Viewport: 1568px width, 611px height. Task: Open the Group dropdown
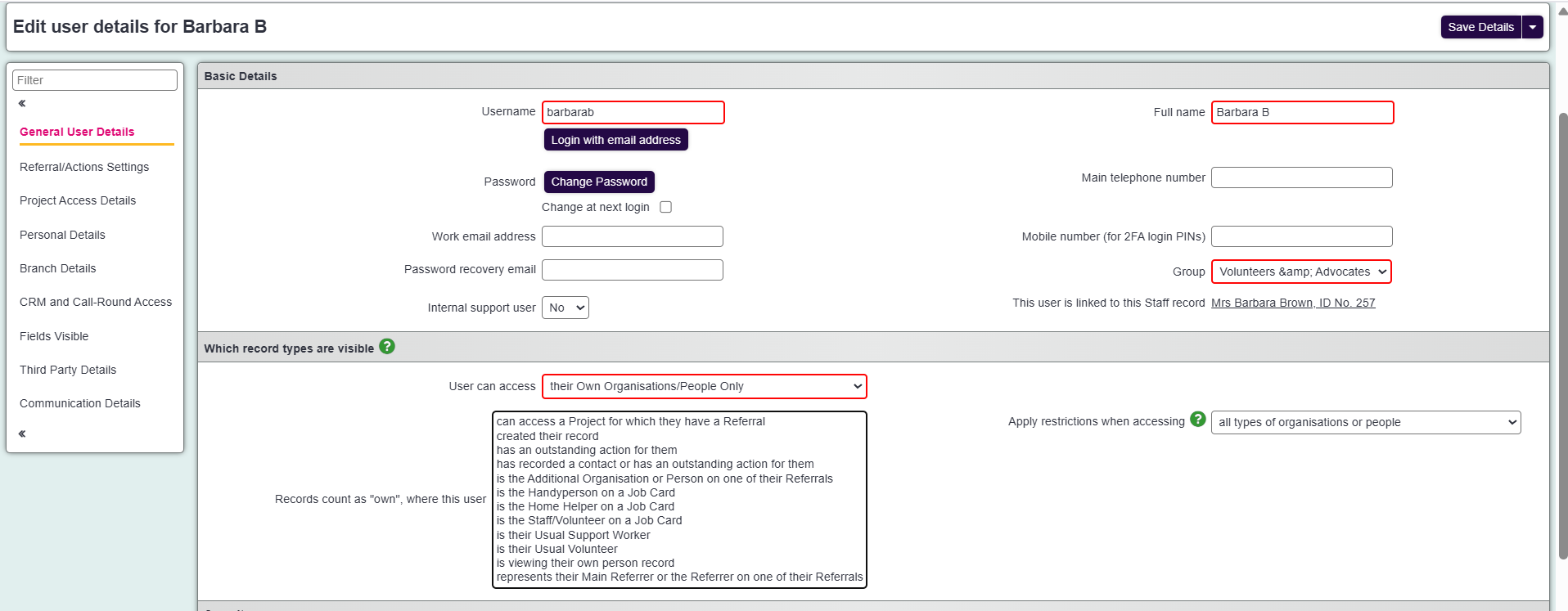[x=1301, y=272]
